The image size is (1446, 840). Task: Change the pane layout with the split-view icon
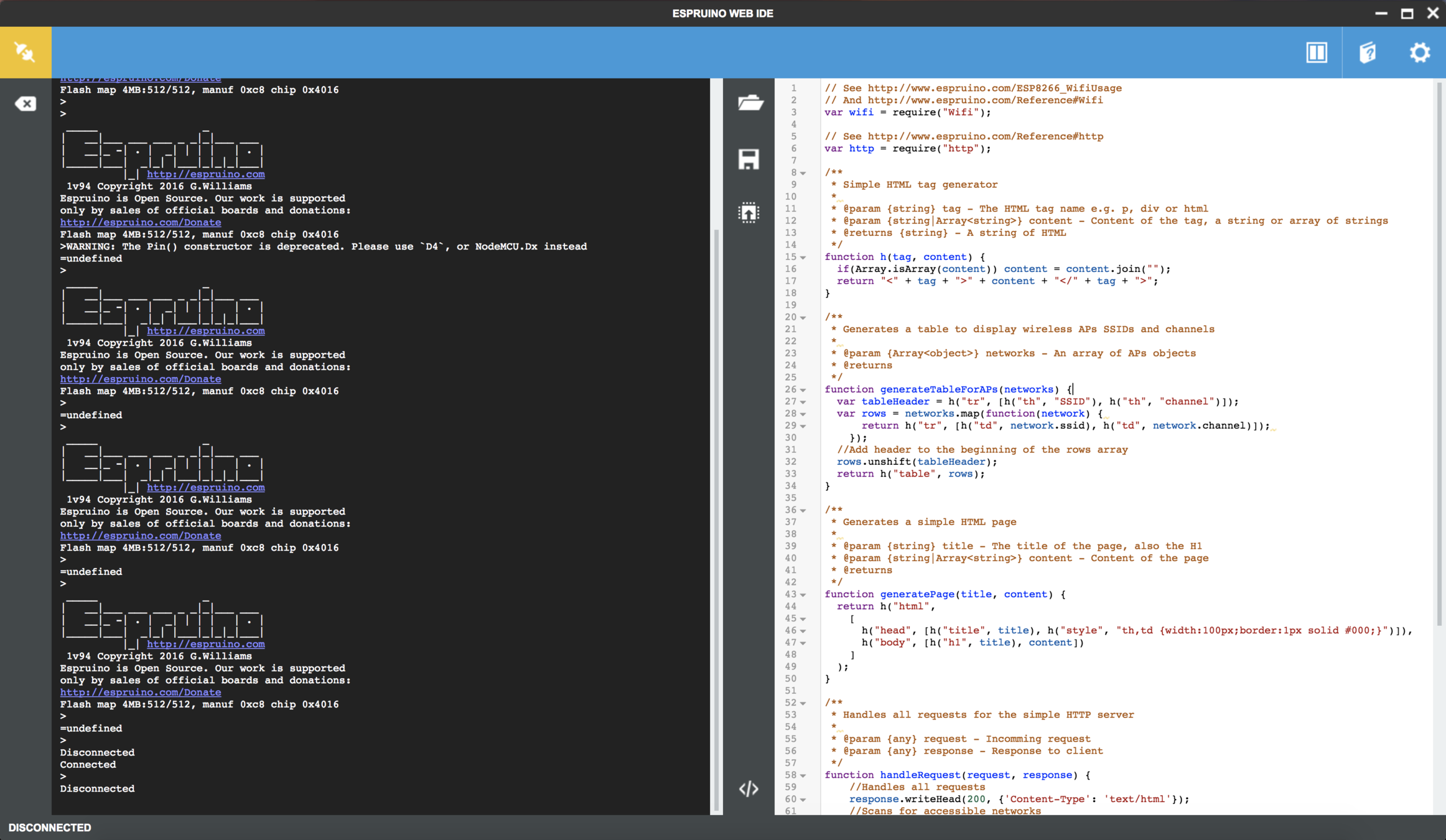(x=1316, y=52)
